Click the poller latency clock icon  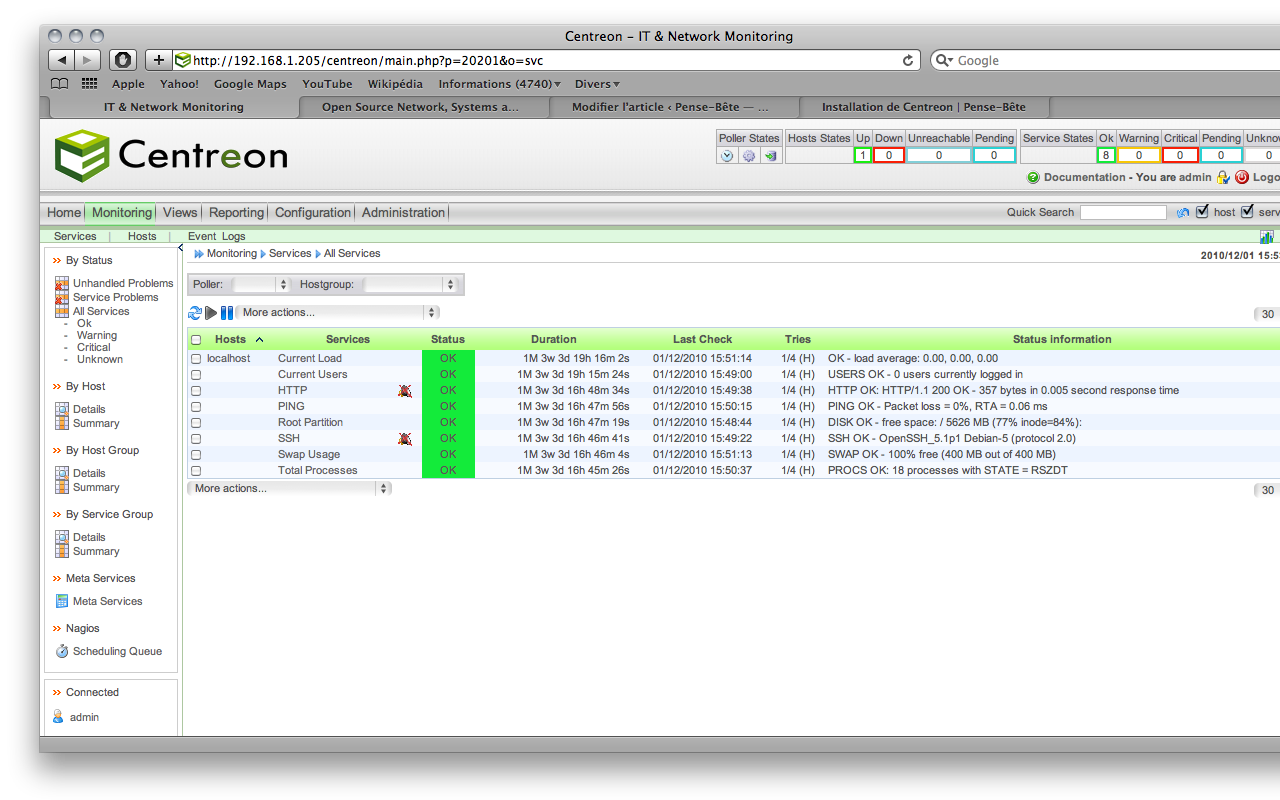[x=728, y=156]
